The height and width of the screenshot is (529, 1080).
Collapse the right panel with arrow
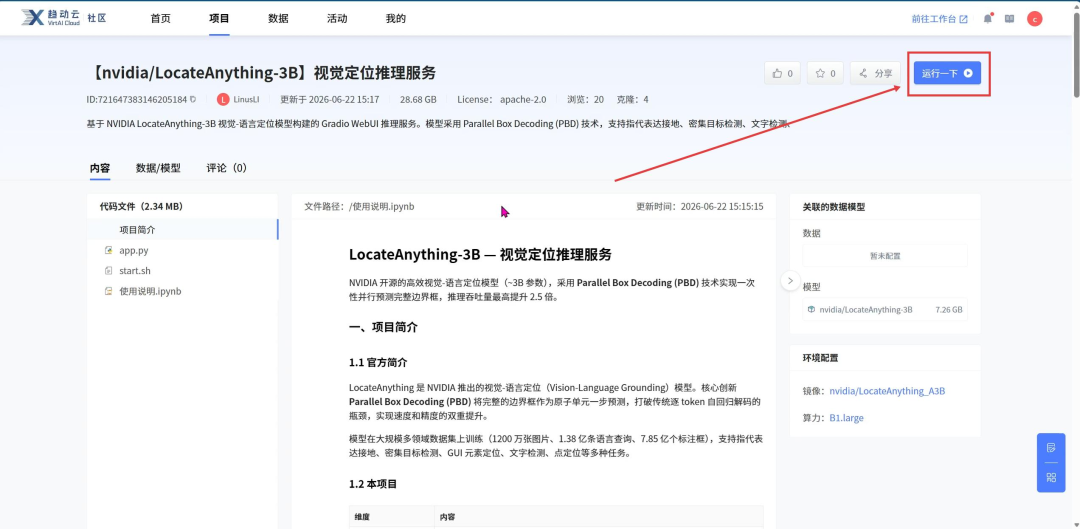790,280
